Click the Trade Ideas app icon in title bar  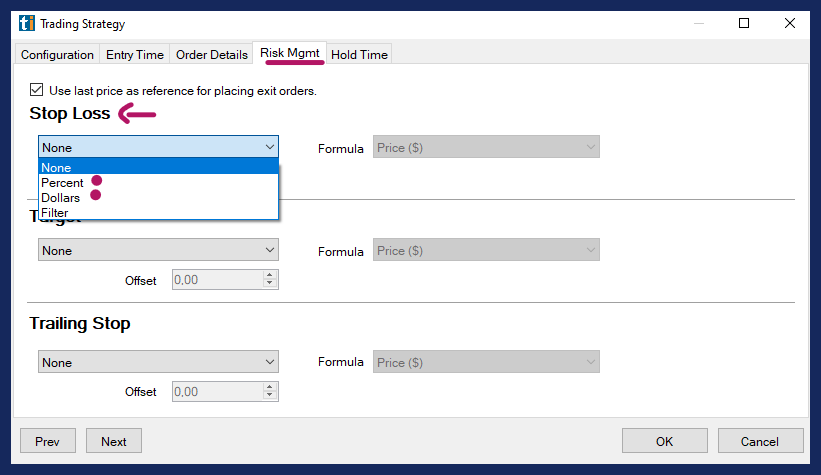pos(25,23)
